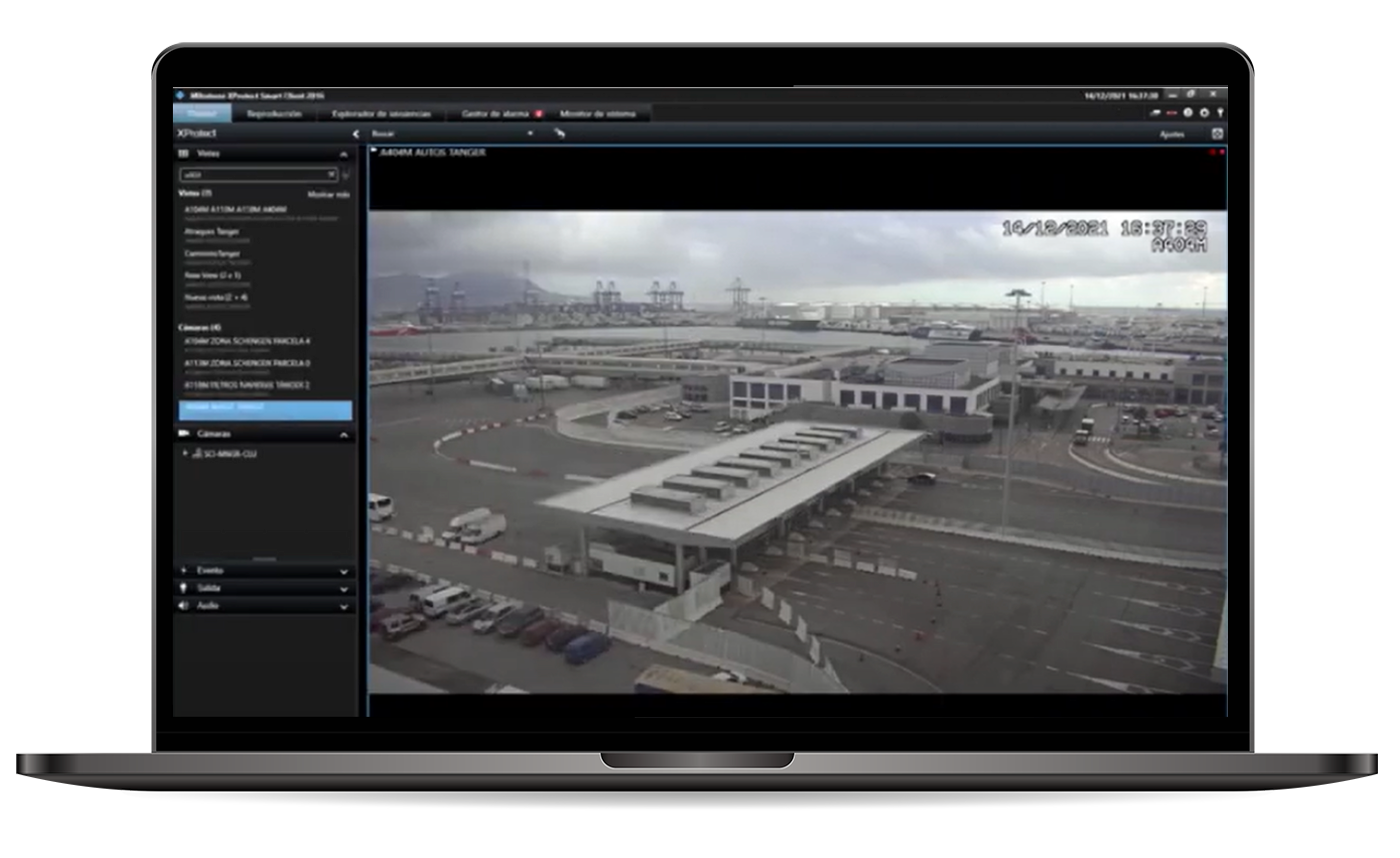The width and height of the screenshot is (1400, 858).
Task: Click the Milestone XProtect logo icon
Action: pos(180,95)
